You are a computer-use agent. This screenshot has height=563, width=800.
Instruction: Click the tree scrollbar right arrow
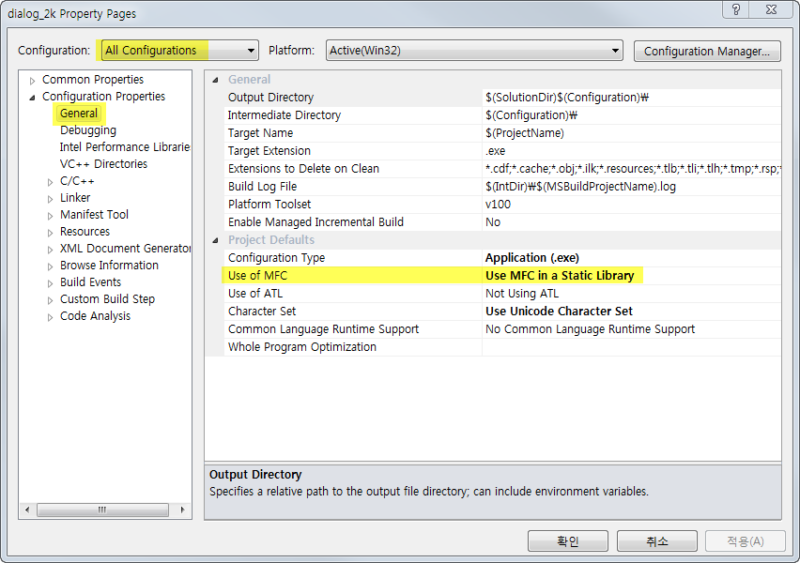183,509
